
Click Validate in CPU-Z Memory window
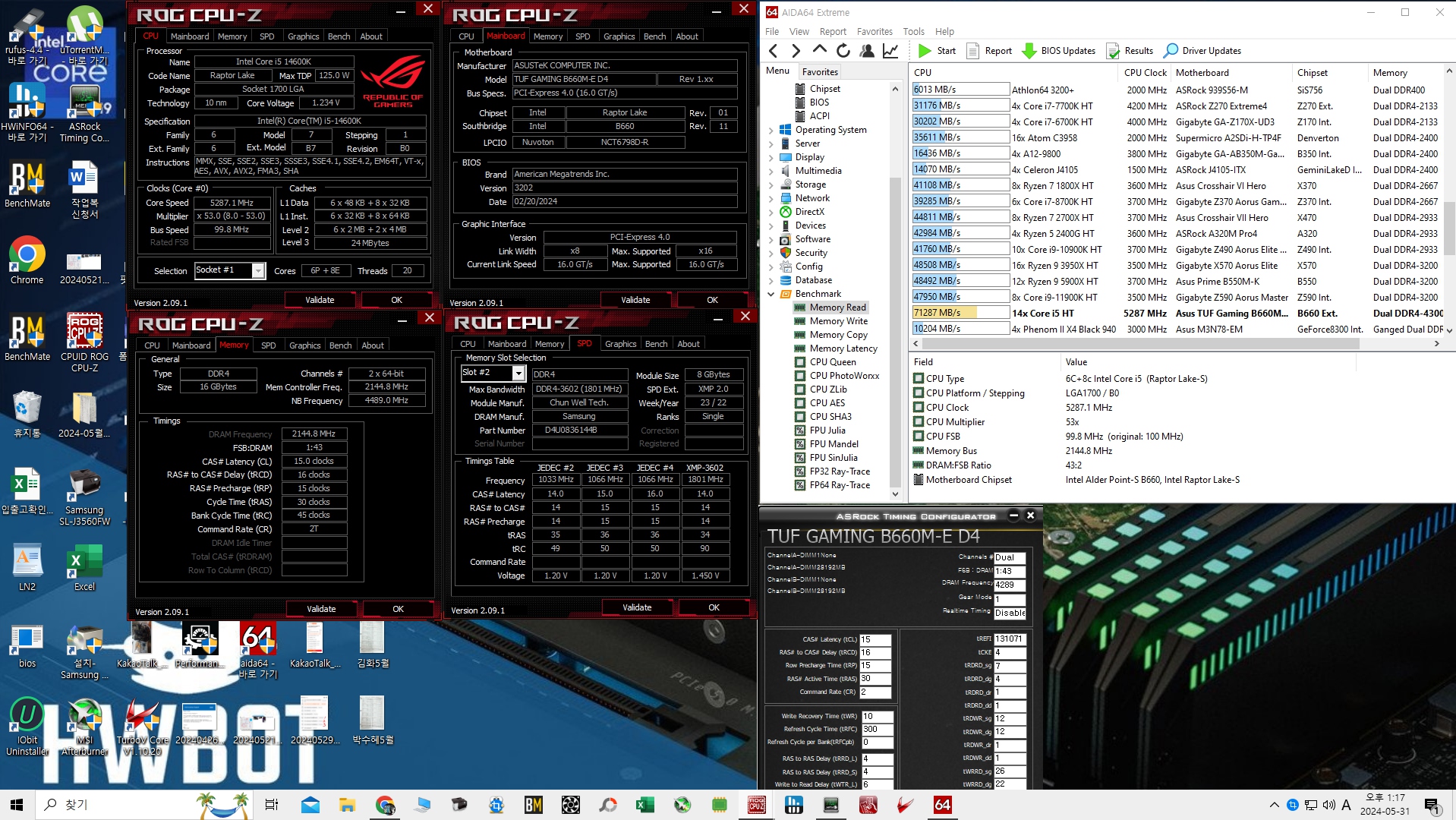[x=321, y=608]
